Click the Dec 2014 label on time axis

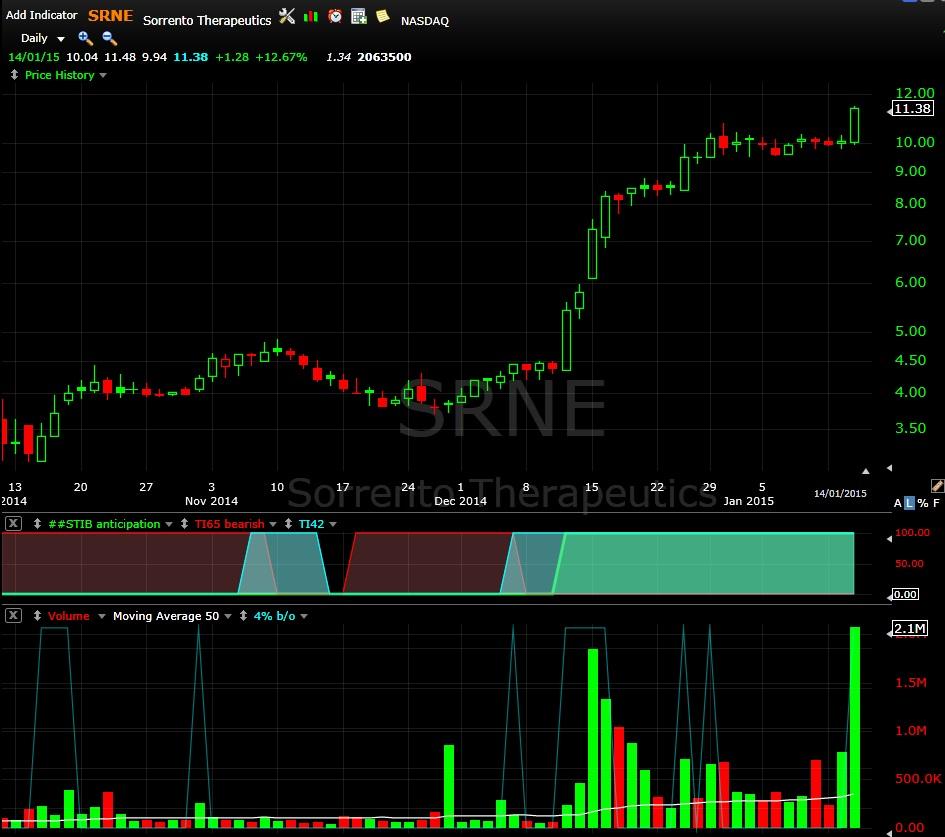[460, 501]
